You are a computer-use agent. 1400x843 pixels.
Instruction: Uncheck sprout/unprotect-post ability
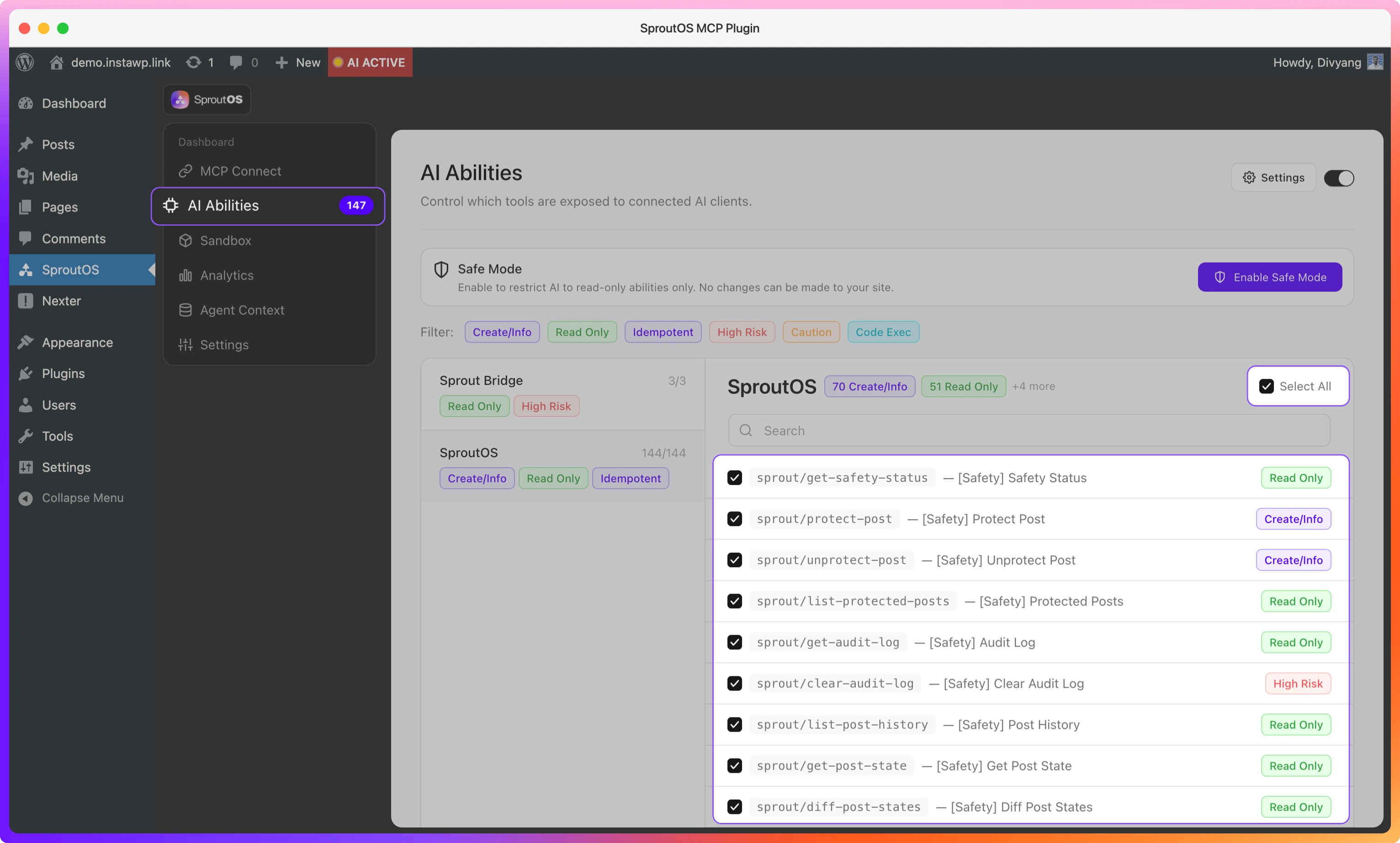(x=735, y=560)
